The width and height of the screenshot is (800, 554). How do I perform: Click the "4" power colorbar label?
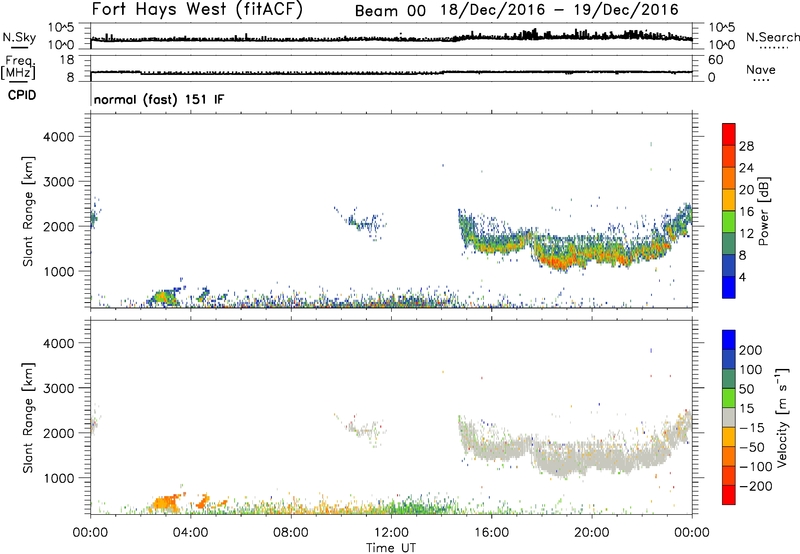742,277
